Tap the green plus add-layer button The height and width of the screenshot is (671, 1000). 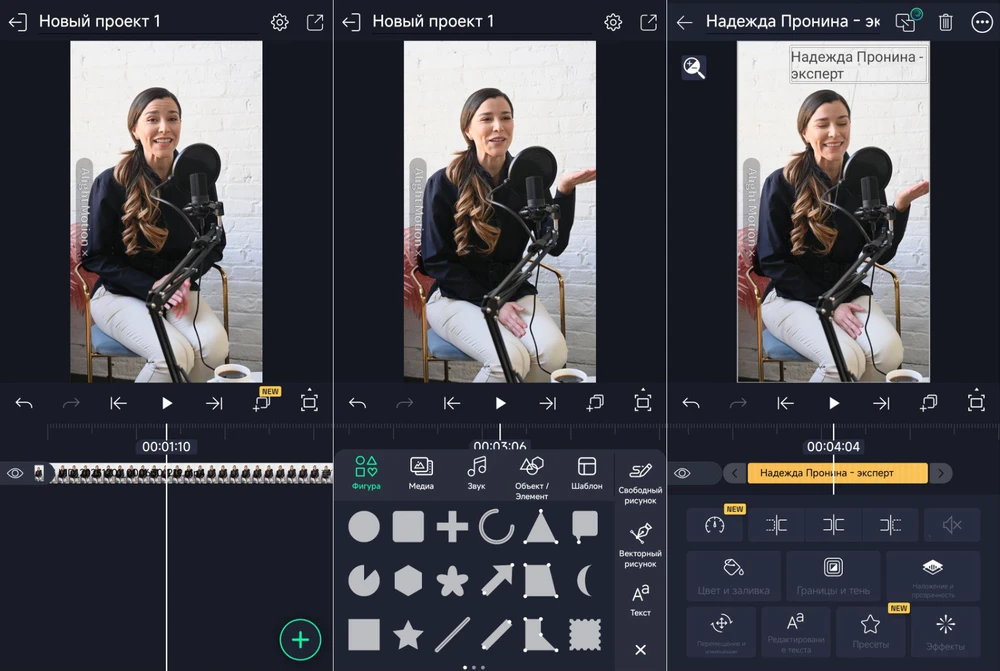(x=300, y=640)
